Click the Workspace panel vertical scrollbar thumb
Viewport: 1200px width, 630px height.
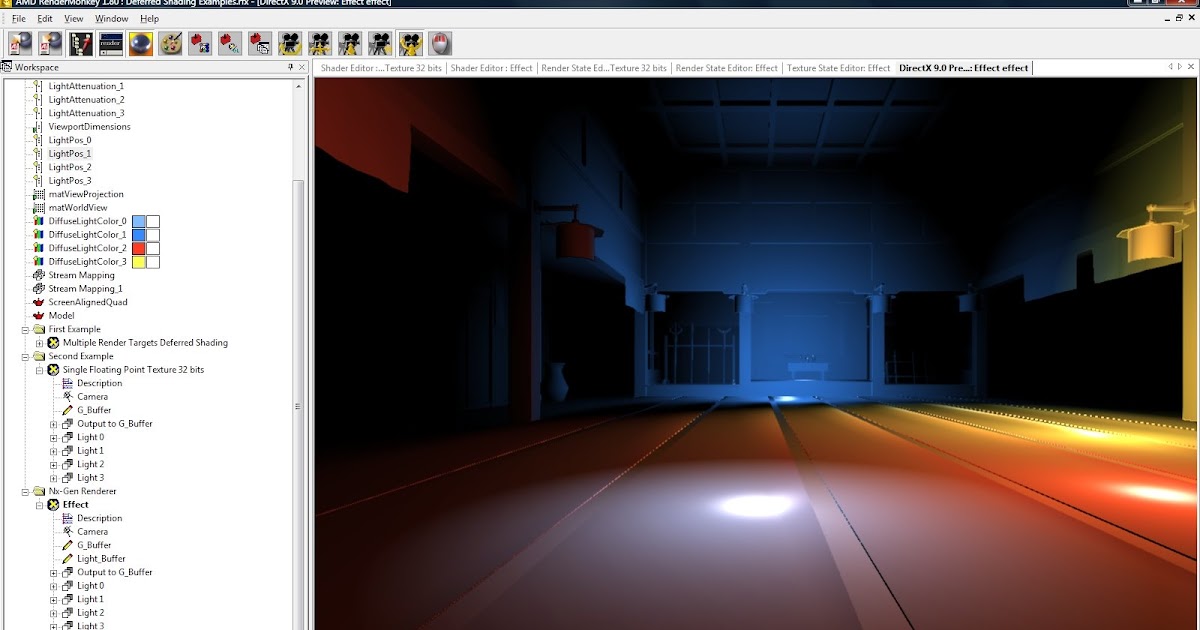297,405
